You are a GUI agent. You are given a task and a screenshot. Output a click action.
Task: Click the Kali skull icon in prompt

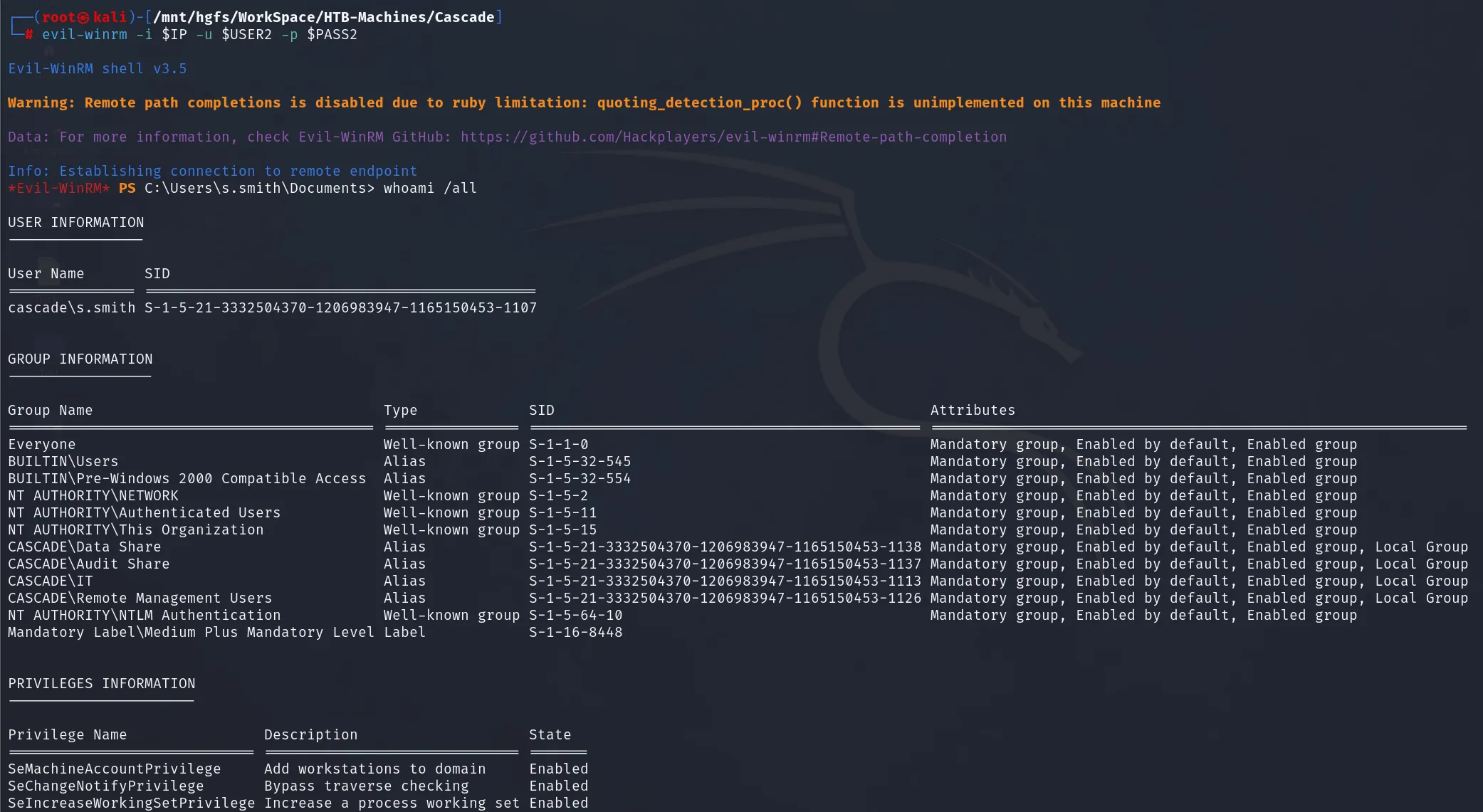tap(83, 17)
